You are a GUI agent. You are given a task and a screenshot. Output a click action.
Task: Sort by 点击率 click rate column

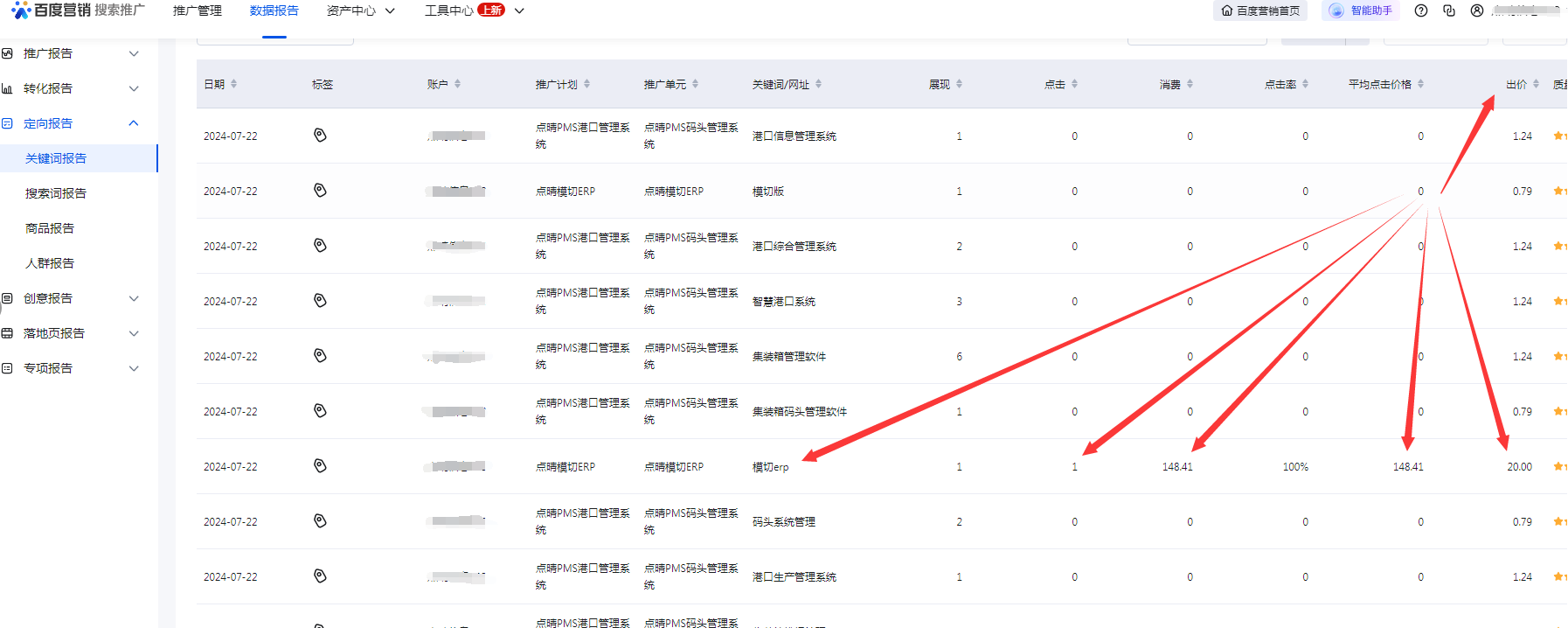1305,84
